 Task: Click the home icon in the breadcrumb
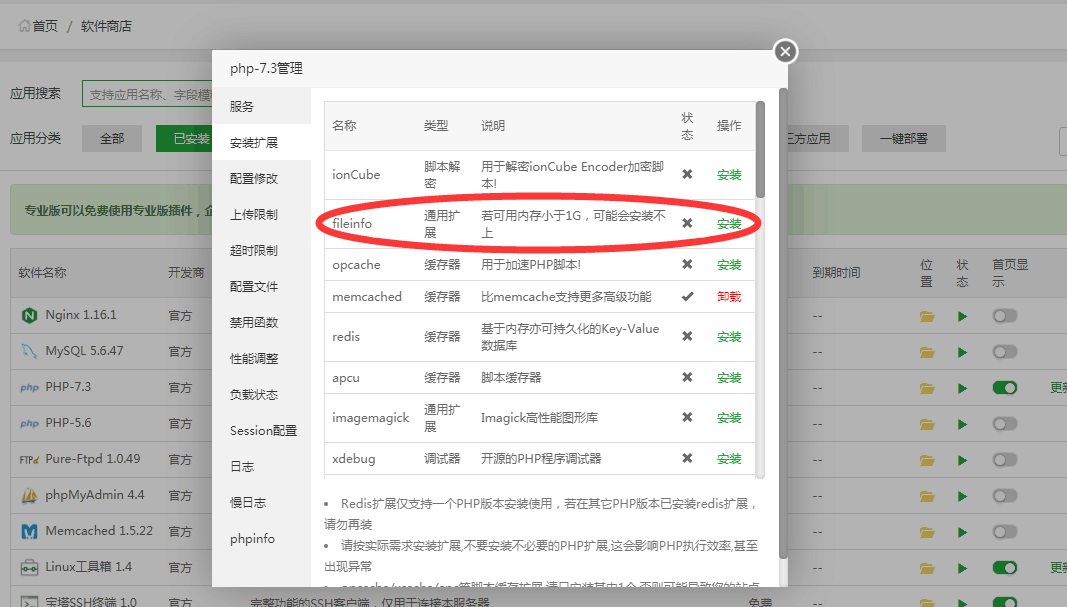point(24,26)
